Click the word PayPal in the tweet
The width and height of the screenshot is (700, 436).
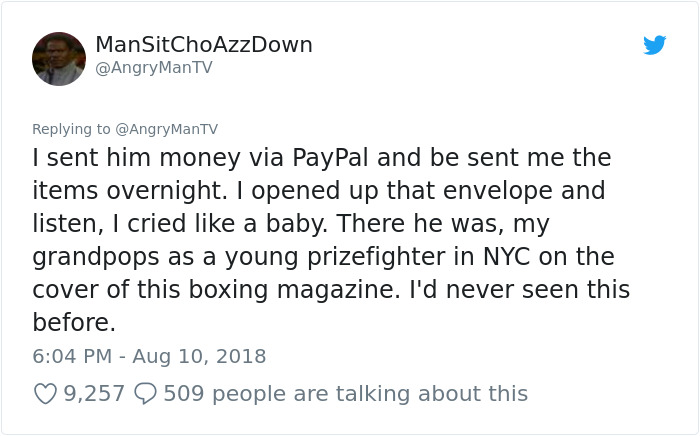(332, 158)
